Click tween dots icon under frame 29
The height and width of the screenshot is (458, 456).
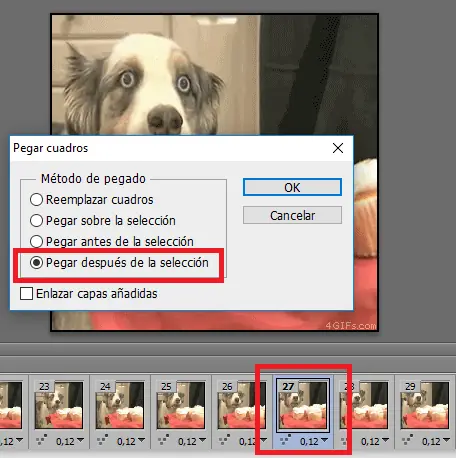click(x=408, y=440)
